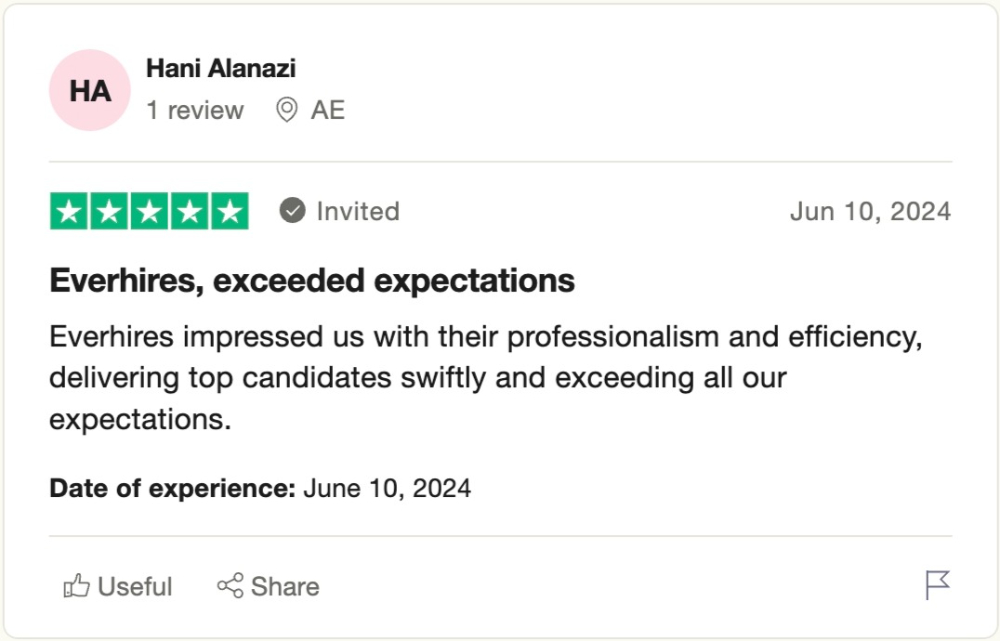This screenshot has height=641, width=1000.
Task: Click the fourth green star
Action: (x=189, y=211)
